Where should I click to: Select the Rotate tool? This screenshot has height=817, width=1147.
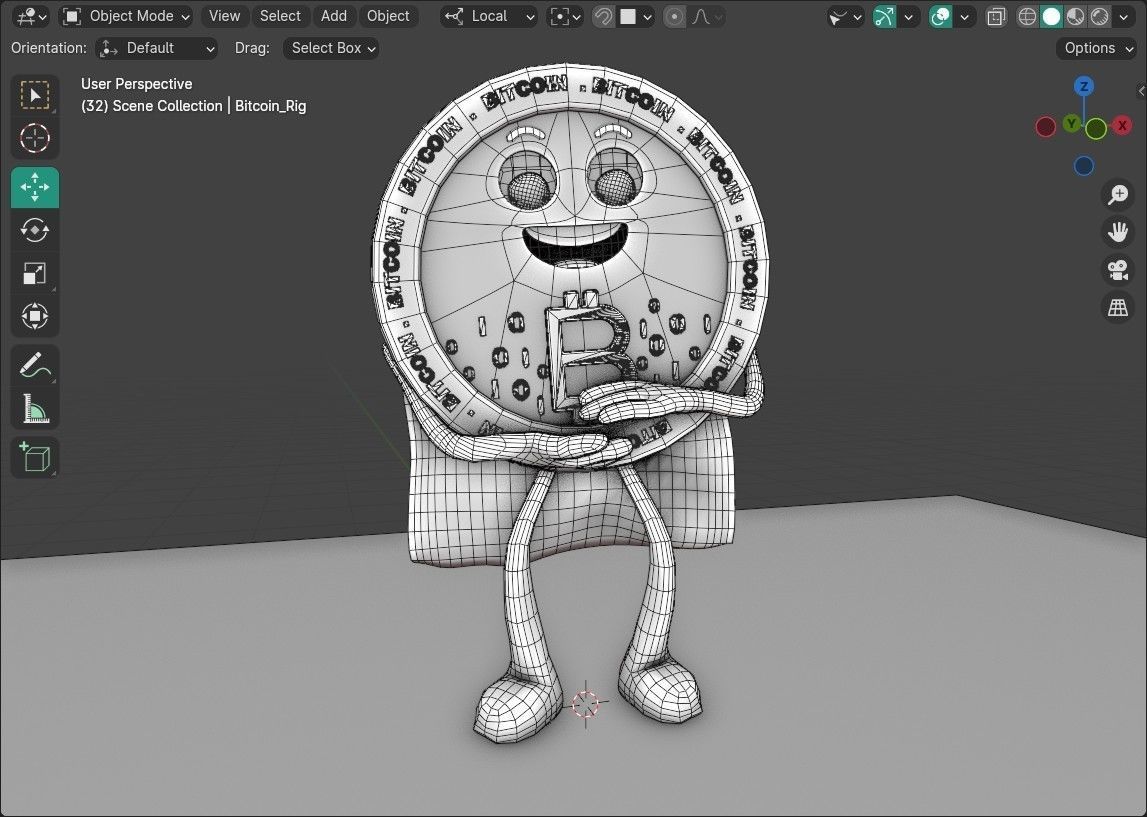point(34,230)
